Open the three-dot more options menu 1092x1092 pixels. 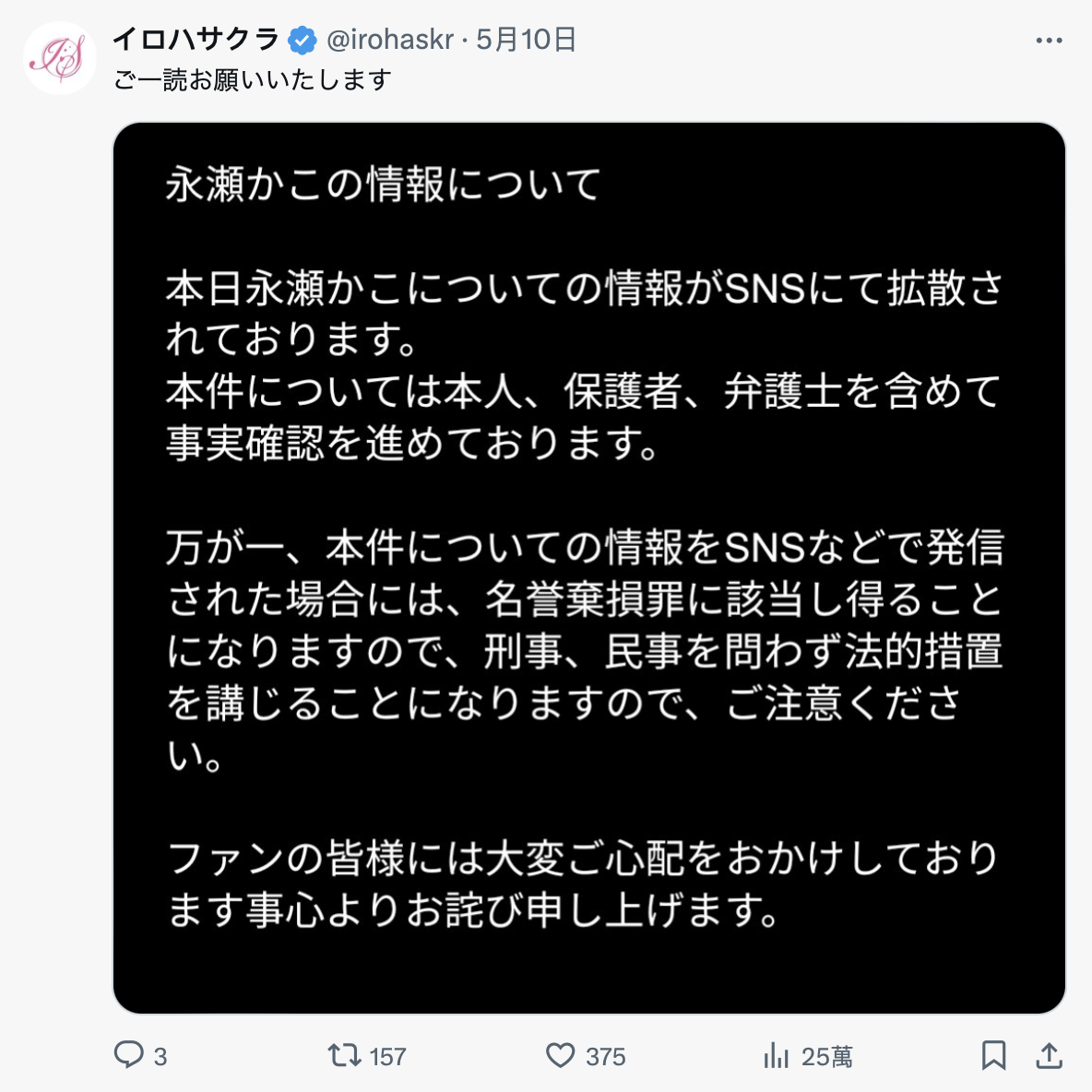pos(1049,41)
